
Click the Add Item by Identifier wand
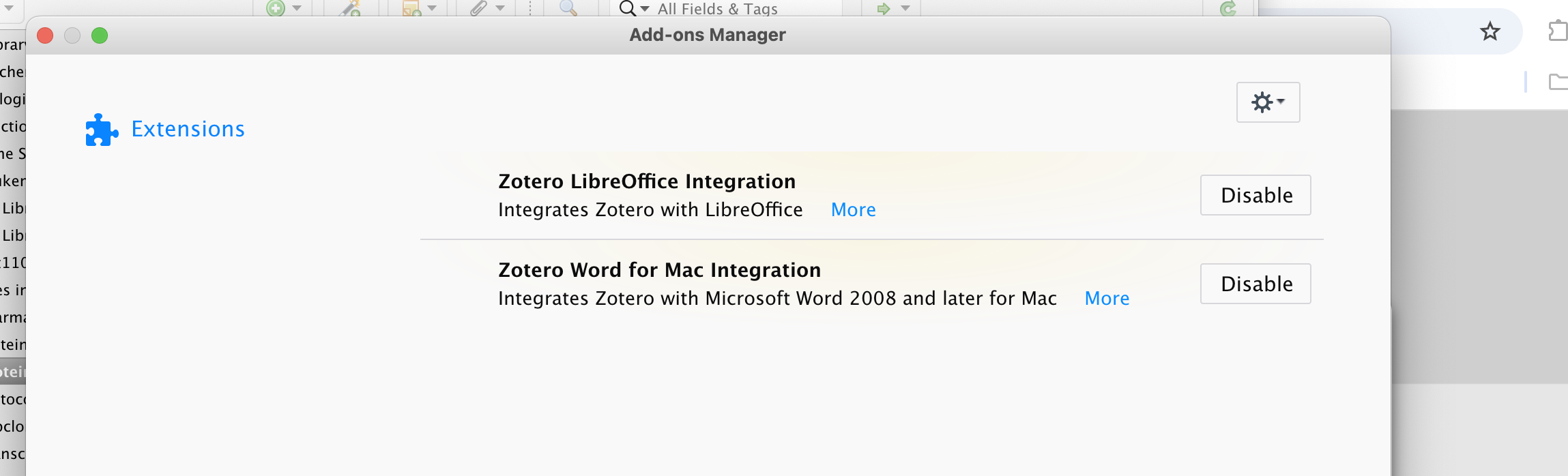350,8
